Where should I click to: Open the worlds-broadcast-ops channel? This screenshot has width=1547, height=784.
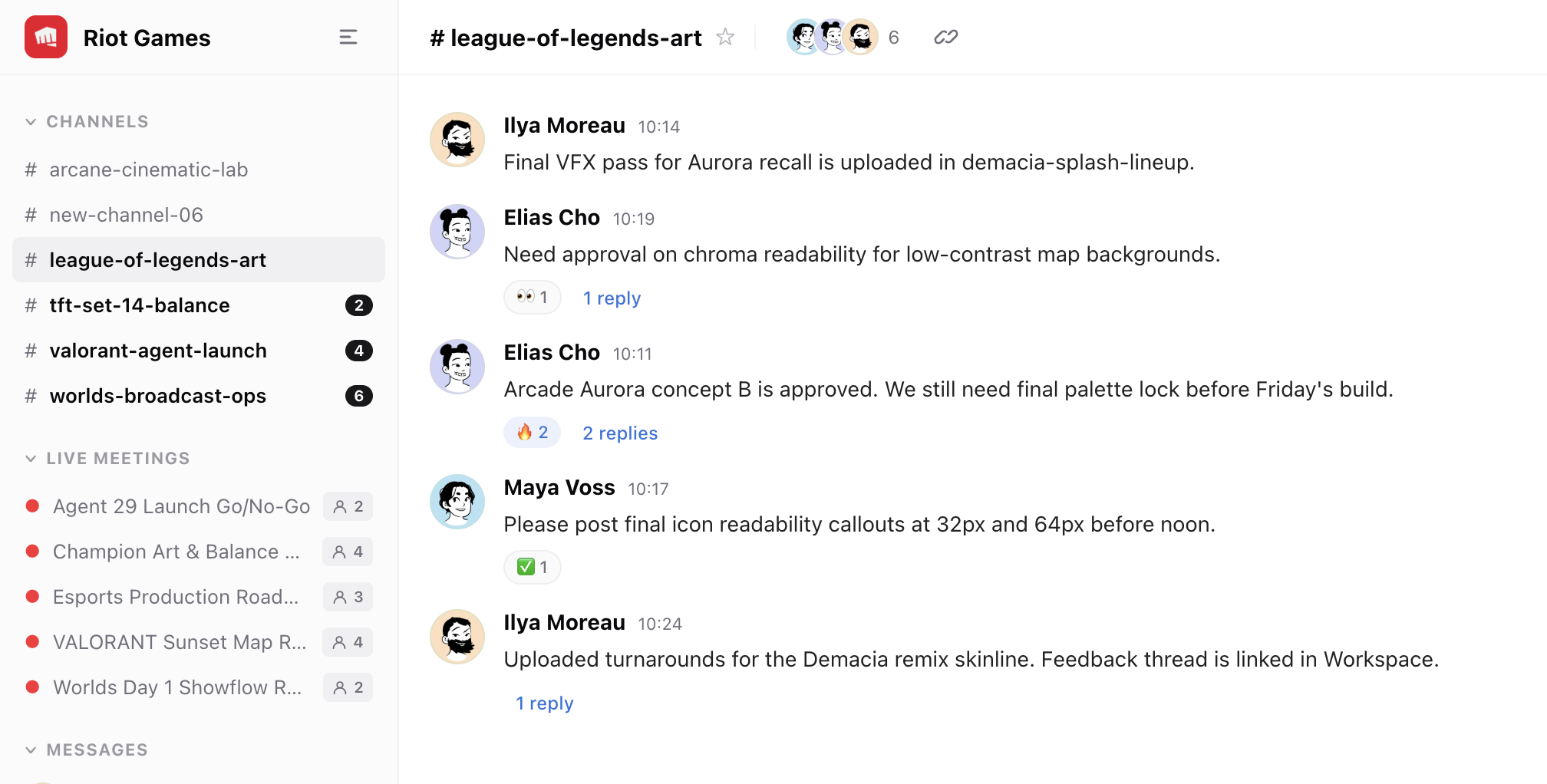click(x=158, y=396)
